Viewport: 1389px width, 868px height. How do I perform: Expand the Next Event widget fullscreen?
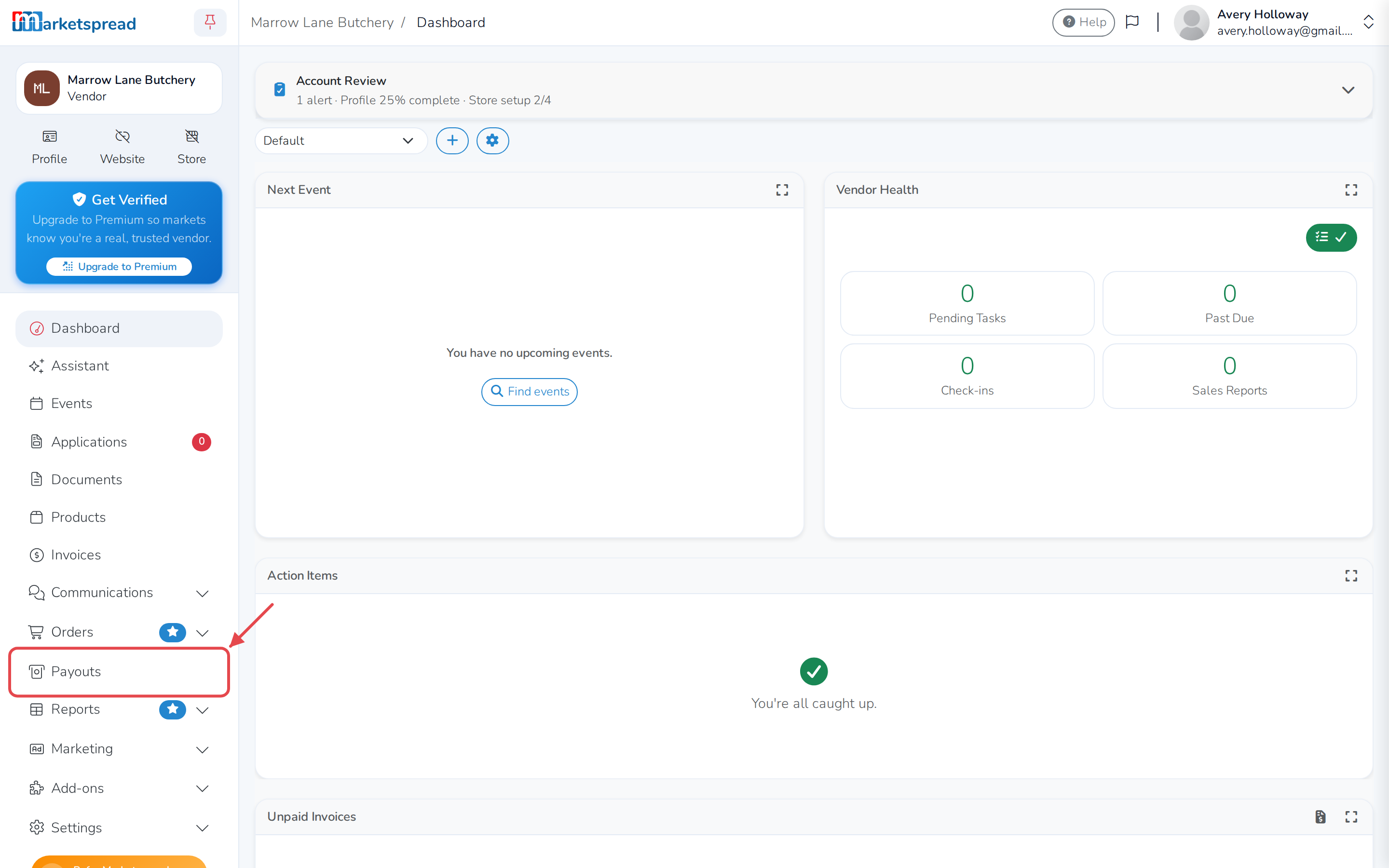pos(782,190)
